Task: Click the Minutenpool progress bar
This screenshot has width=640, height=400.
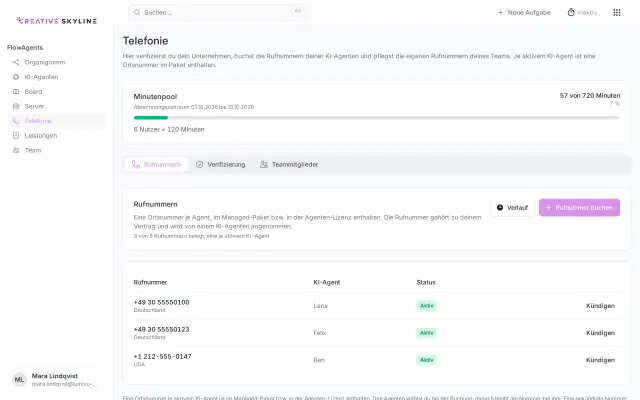Action: pyautogui.click(x=376, y=118)
